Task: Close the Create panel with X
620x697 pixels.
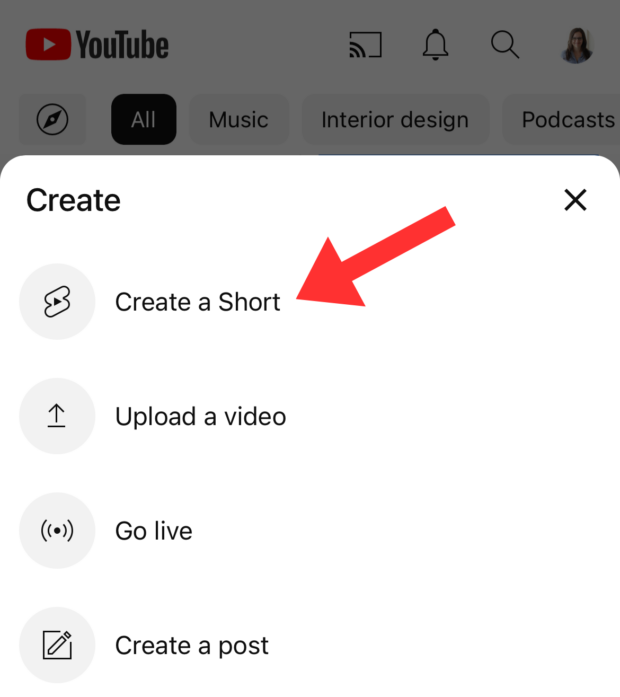Action: (575, 200)
